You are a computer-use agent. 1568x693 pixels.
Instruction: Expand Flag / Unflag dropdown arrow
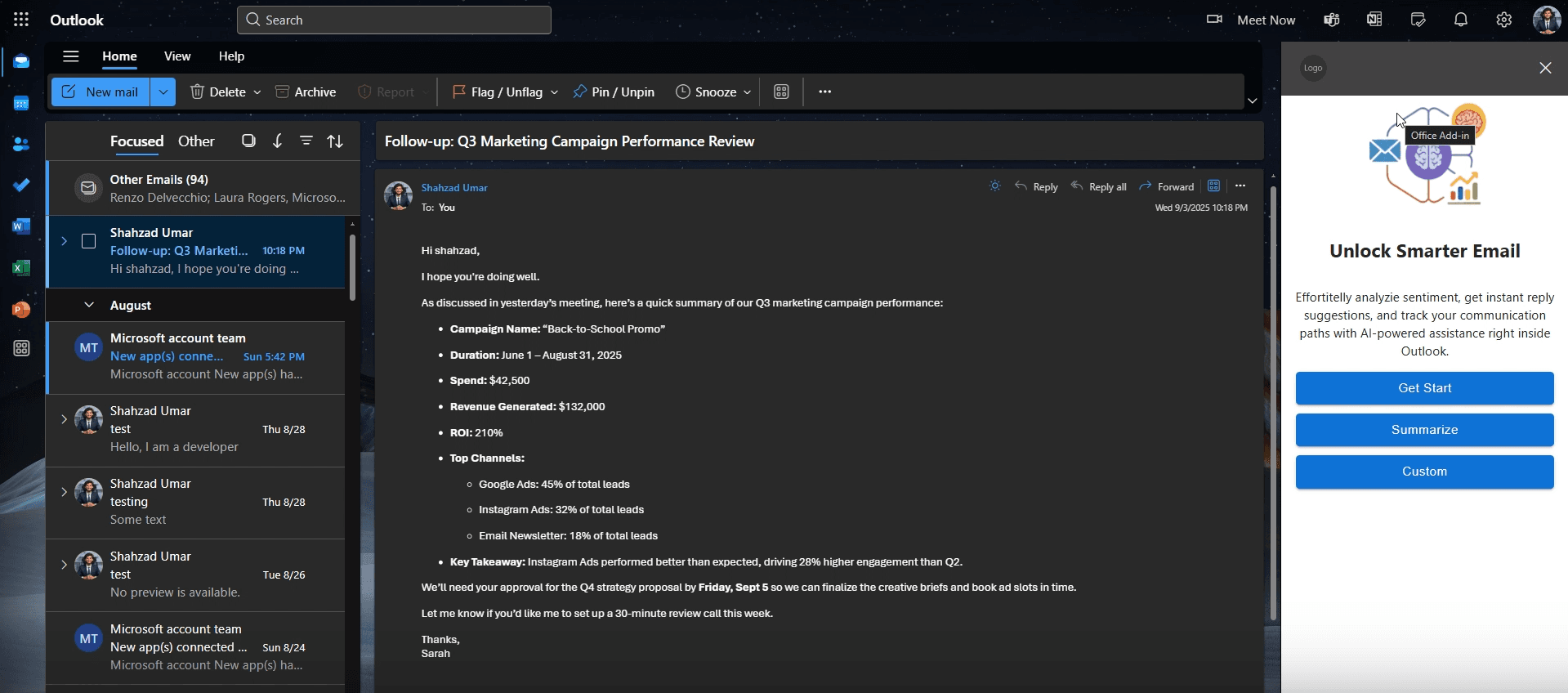pos(554,92)
